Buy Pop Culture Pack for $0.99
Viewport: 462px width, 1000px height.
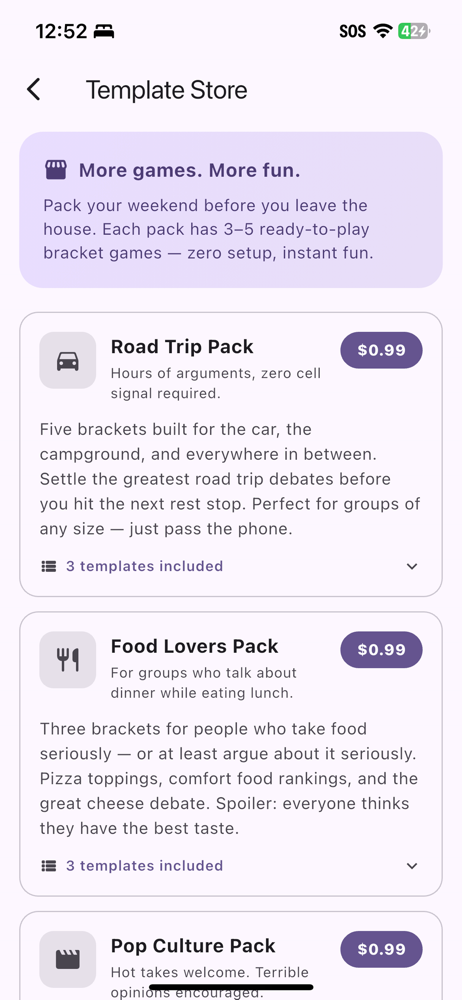tap(382, 950)
